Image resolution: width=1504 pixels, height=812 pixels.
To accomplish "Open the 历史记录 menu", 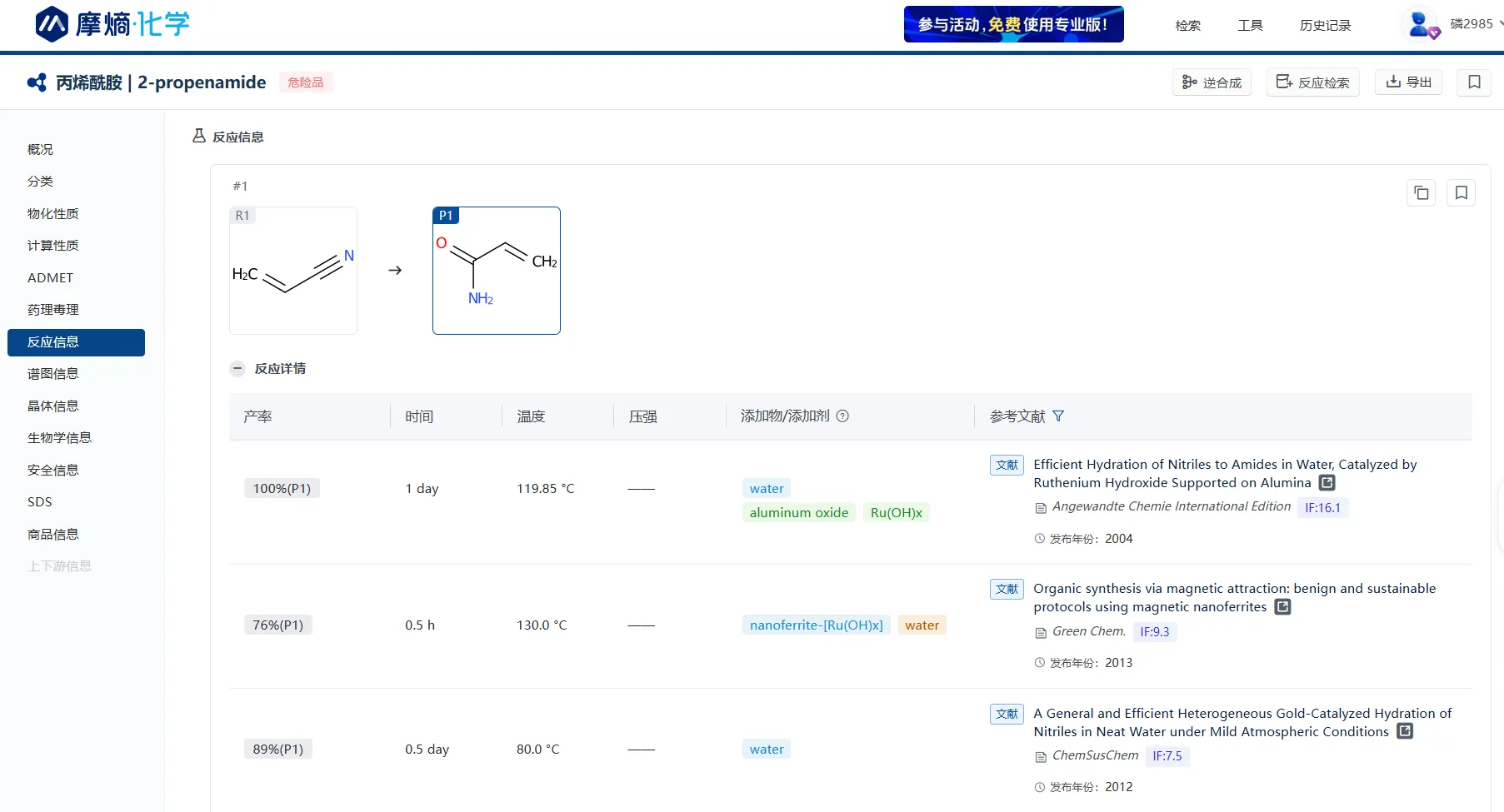I will click(1326, 25).
